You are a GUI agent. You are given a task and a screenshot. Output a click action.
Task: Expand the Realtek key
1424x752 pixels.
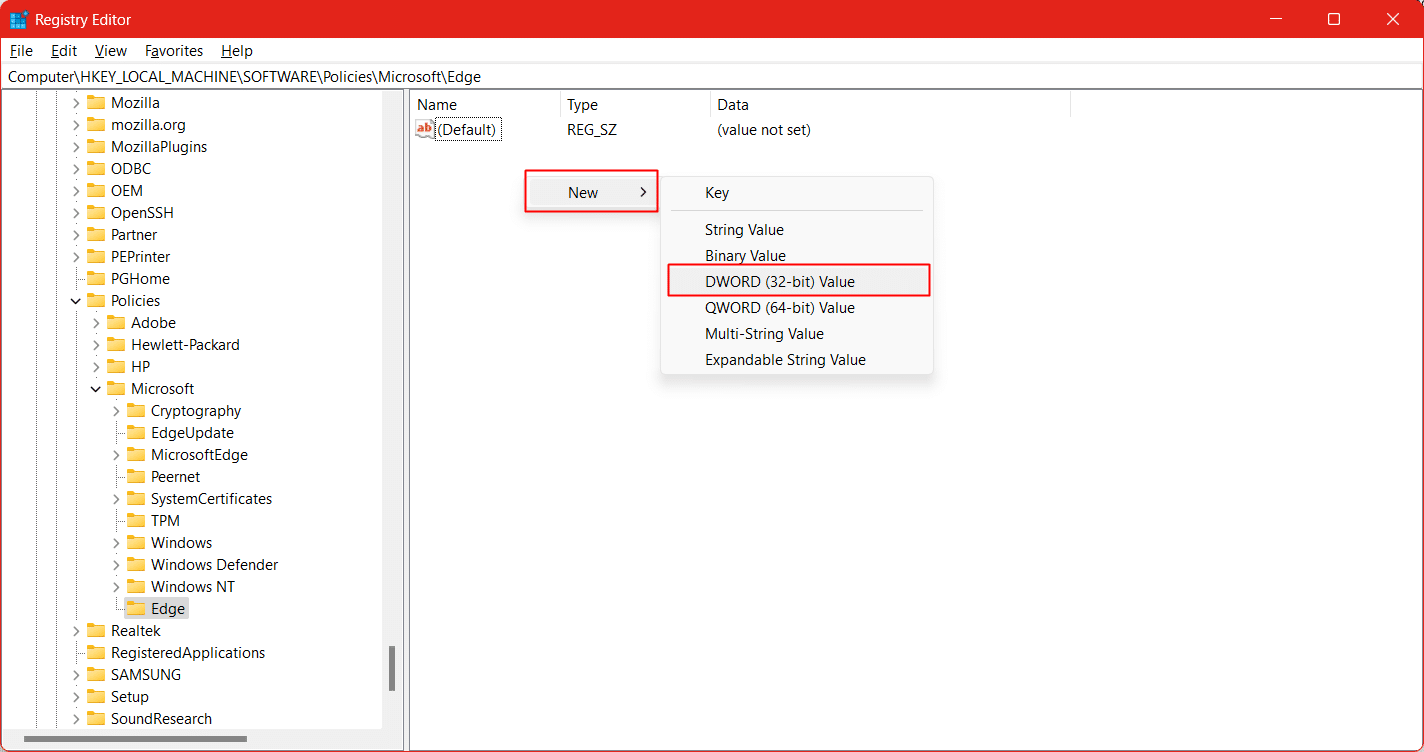[76, 631]
